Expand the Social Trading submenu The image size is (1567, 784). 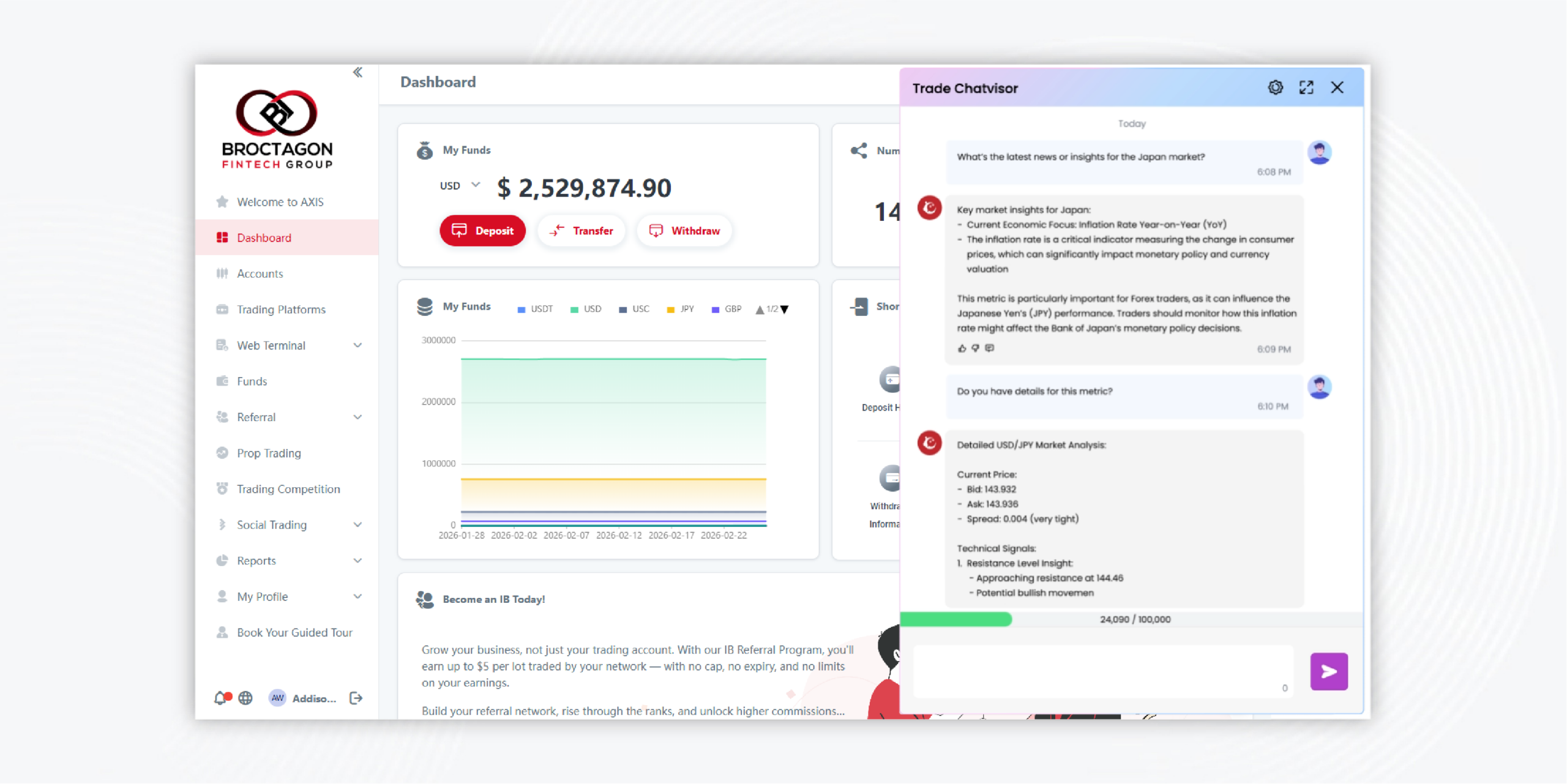click(357, 525)
